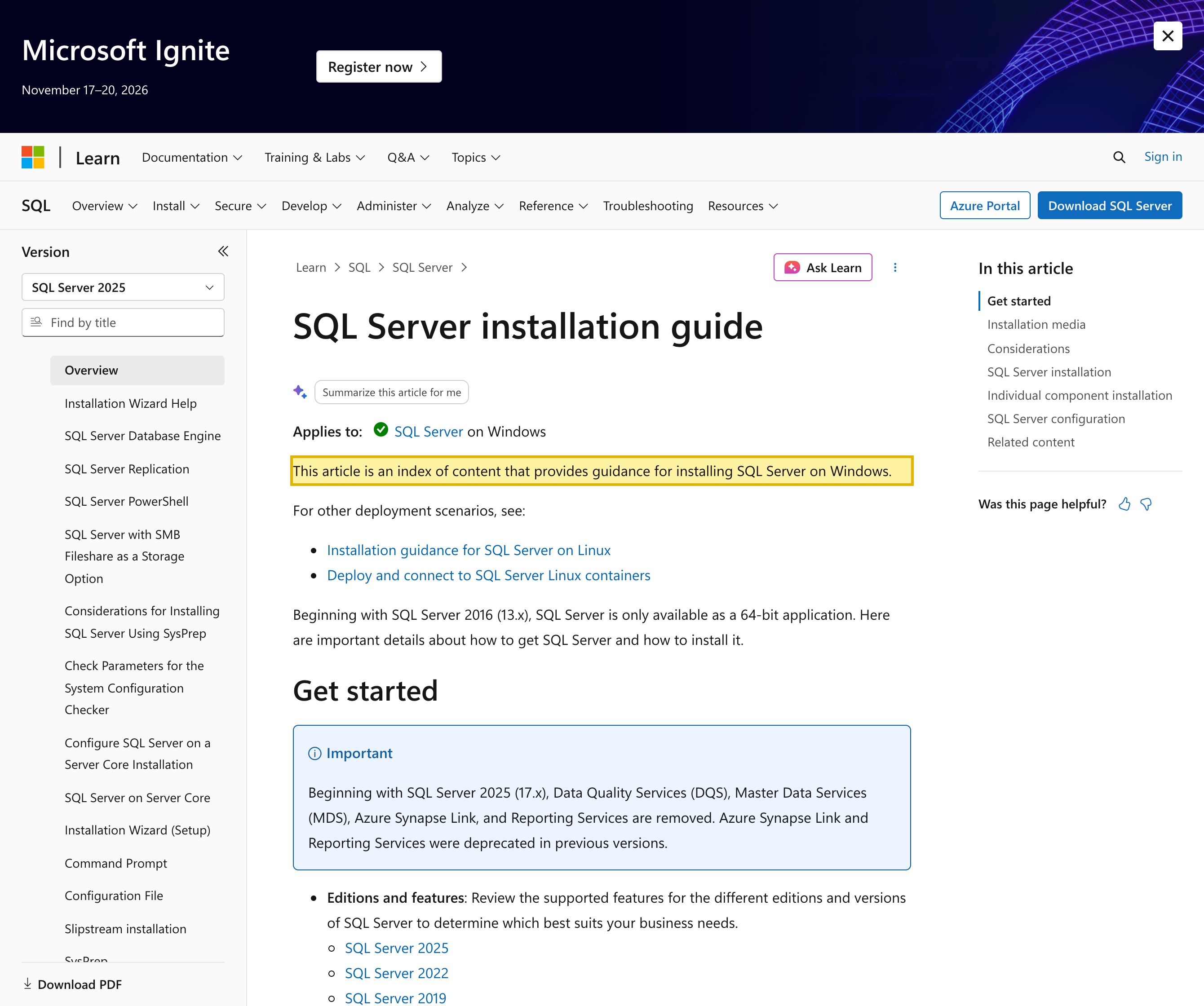Open Installation Wizard (Setup) entry

(137, 830)
